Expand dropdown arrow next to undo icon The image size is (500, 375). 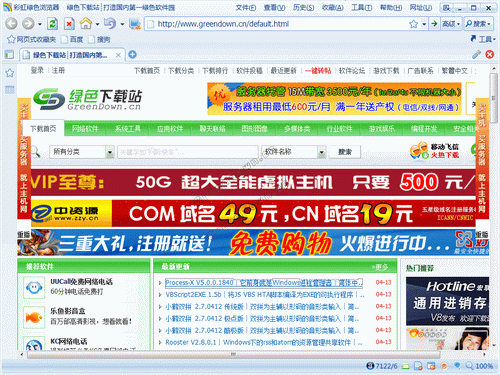(122, 24)
